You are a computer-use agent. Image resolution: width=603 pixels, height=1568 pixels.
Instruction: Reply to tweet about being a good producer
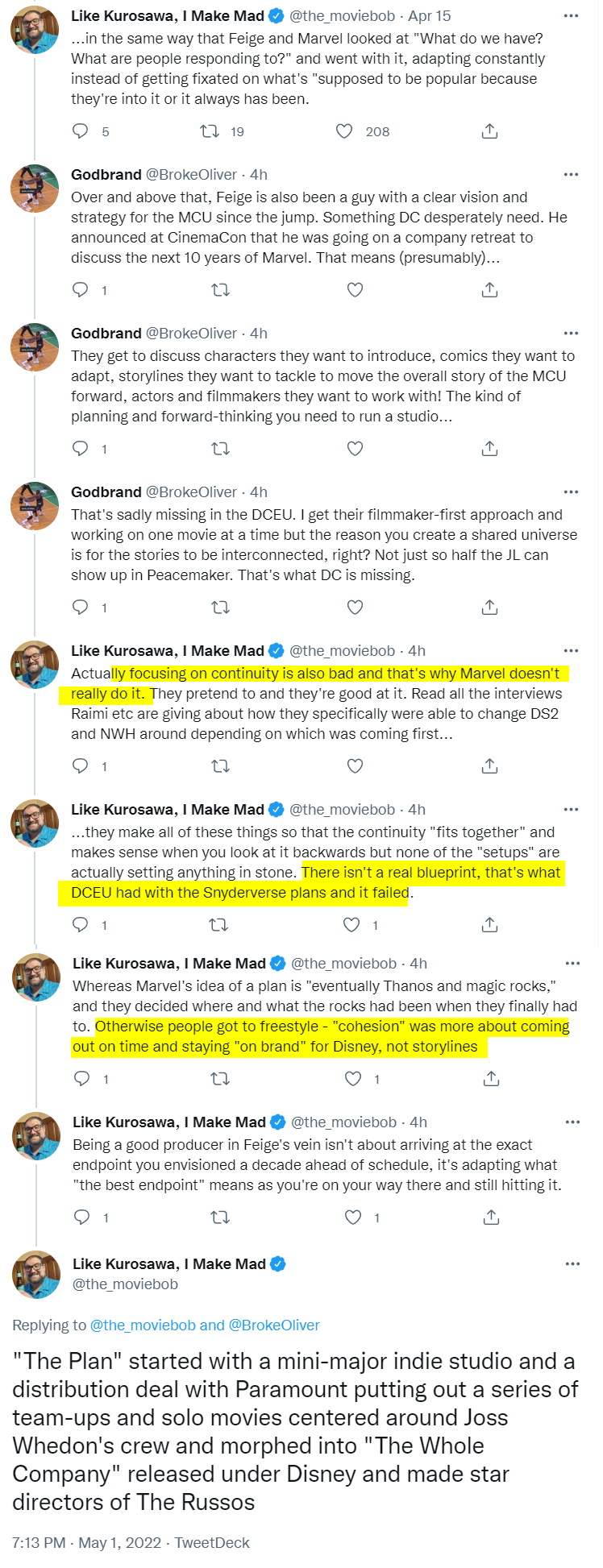coord(82,1217)
